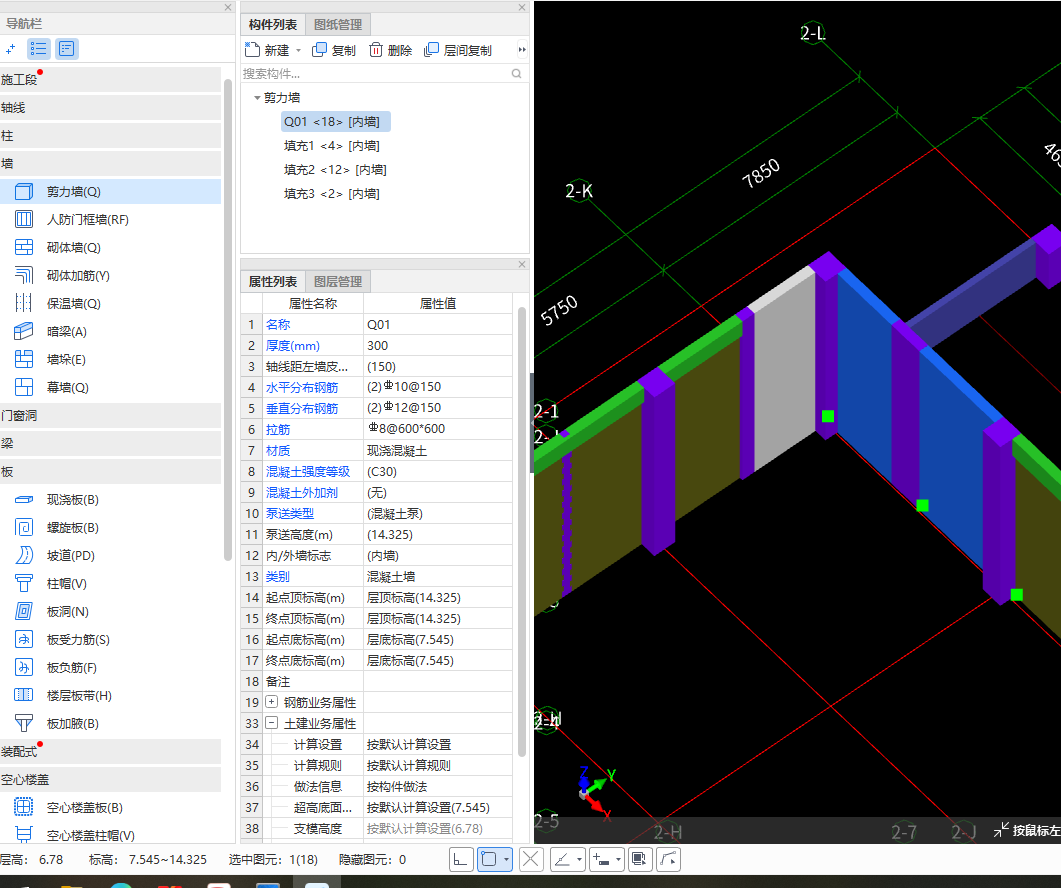Expand the 钢筋业务属性 property group
Screen dimensions: 1061x888
tap(271, 702)
